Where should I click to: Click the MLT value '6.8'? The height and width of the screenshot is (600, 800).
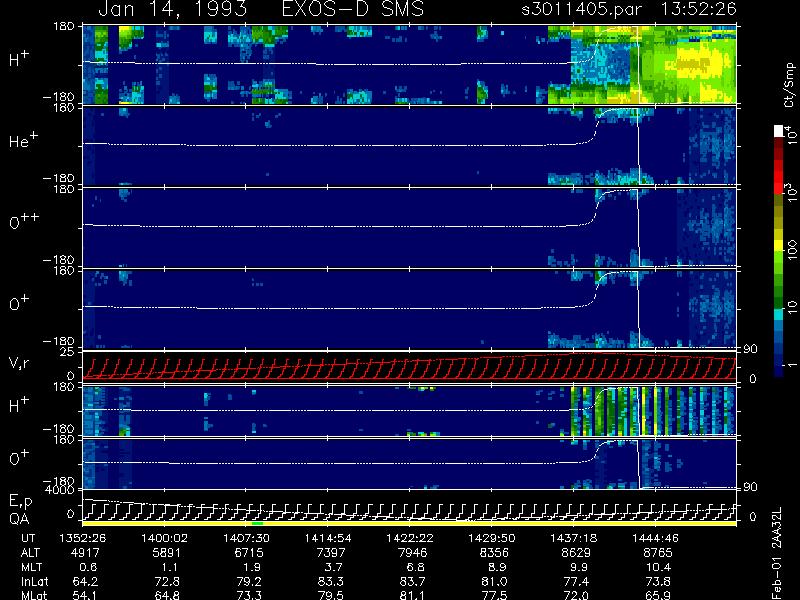tap(415, 567)
